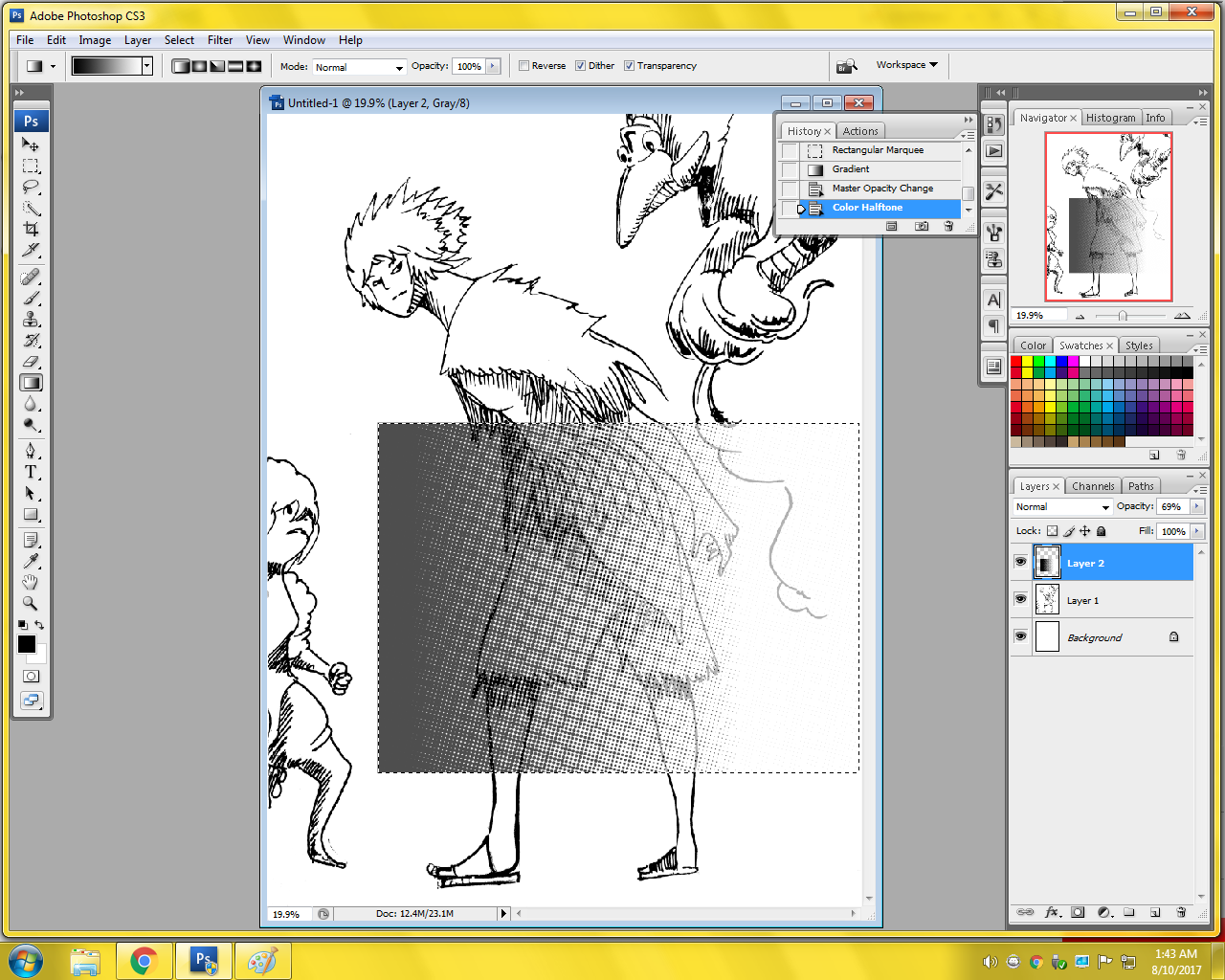Image resolution: width=1225 pixels, height=980 pixels.
Task: Adjust the Navigator zoom slider
Action: click(1123, 316)
